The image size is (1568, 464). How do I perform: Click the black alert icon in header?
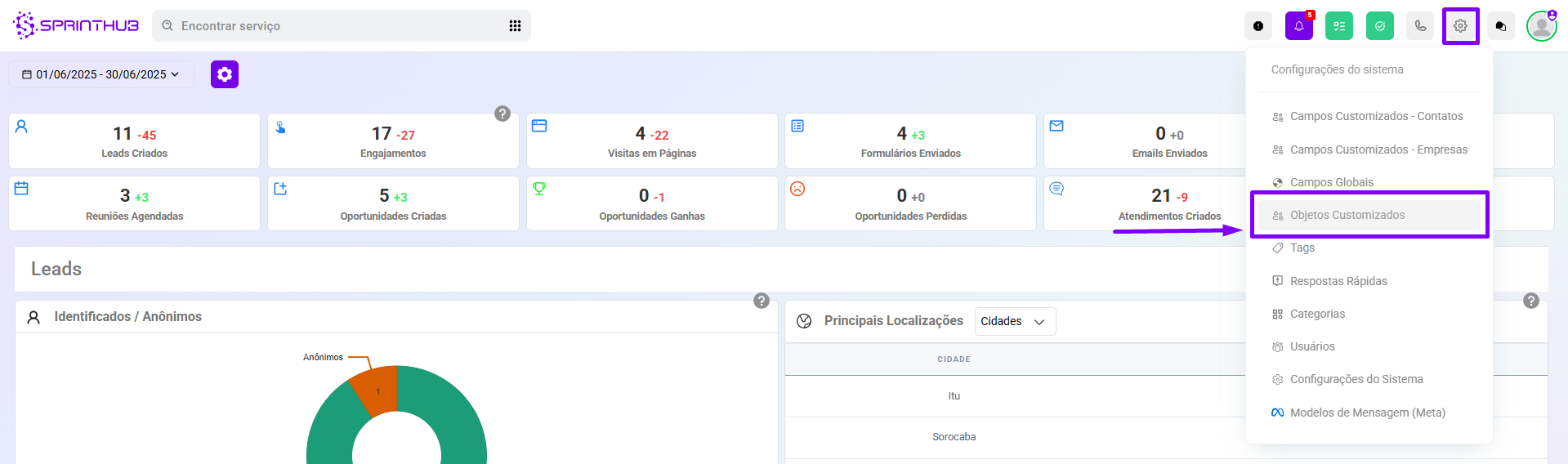click(1258, 26)
